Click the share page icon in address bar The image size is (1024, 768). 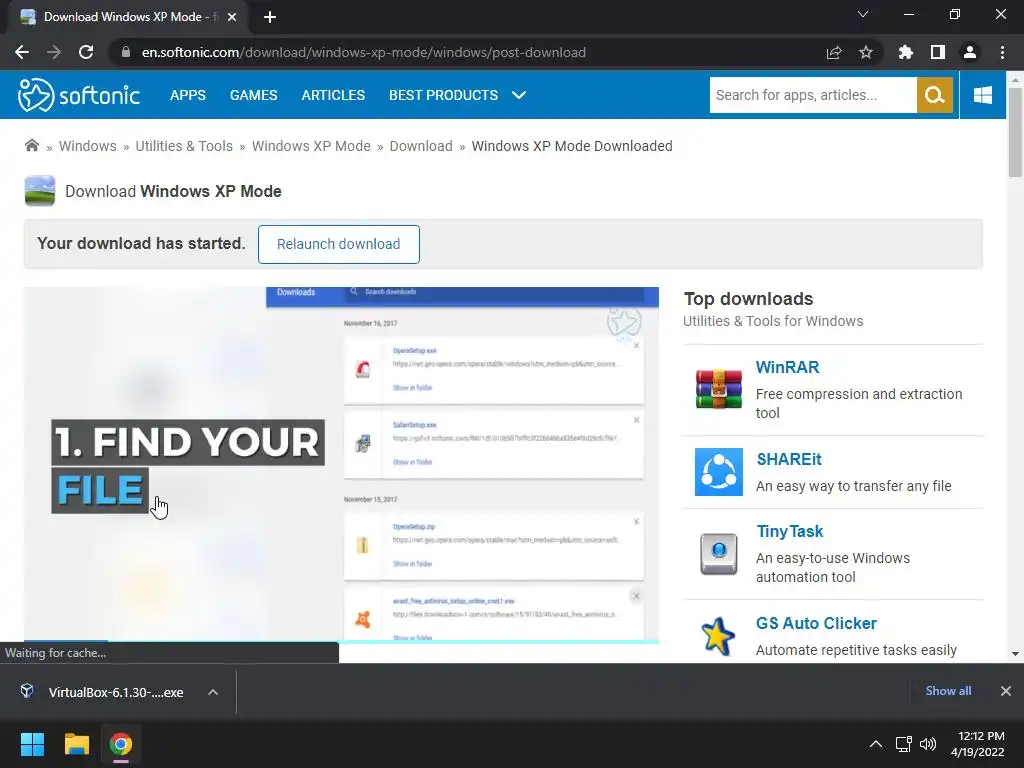[x=834, y=52]
